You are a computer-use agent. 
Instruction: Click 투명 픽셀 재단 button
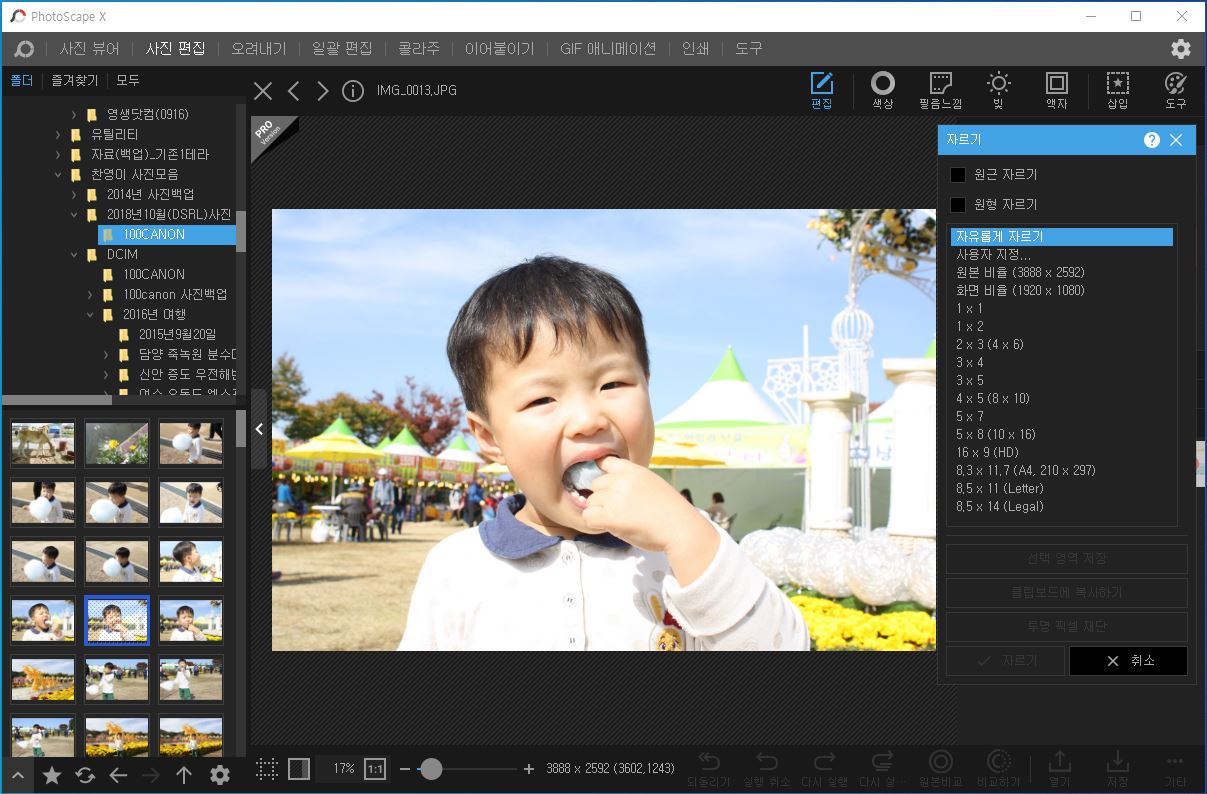pos(1067,626)
